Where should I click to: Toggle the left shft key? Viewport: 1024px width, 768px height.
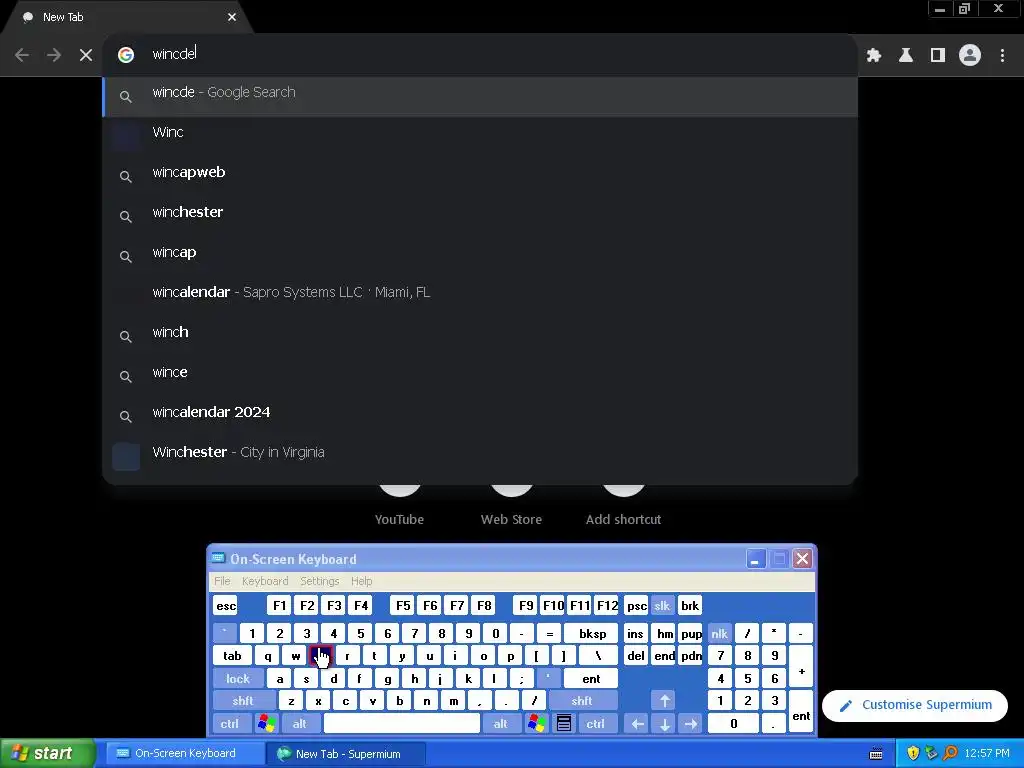[243, 701]
